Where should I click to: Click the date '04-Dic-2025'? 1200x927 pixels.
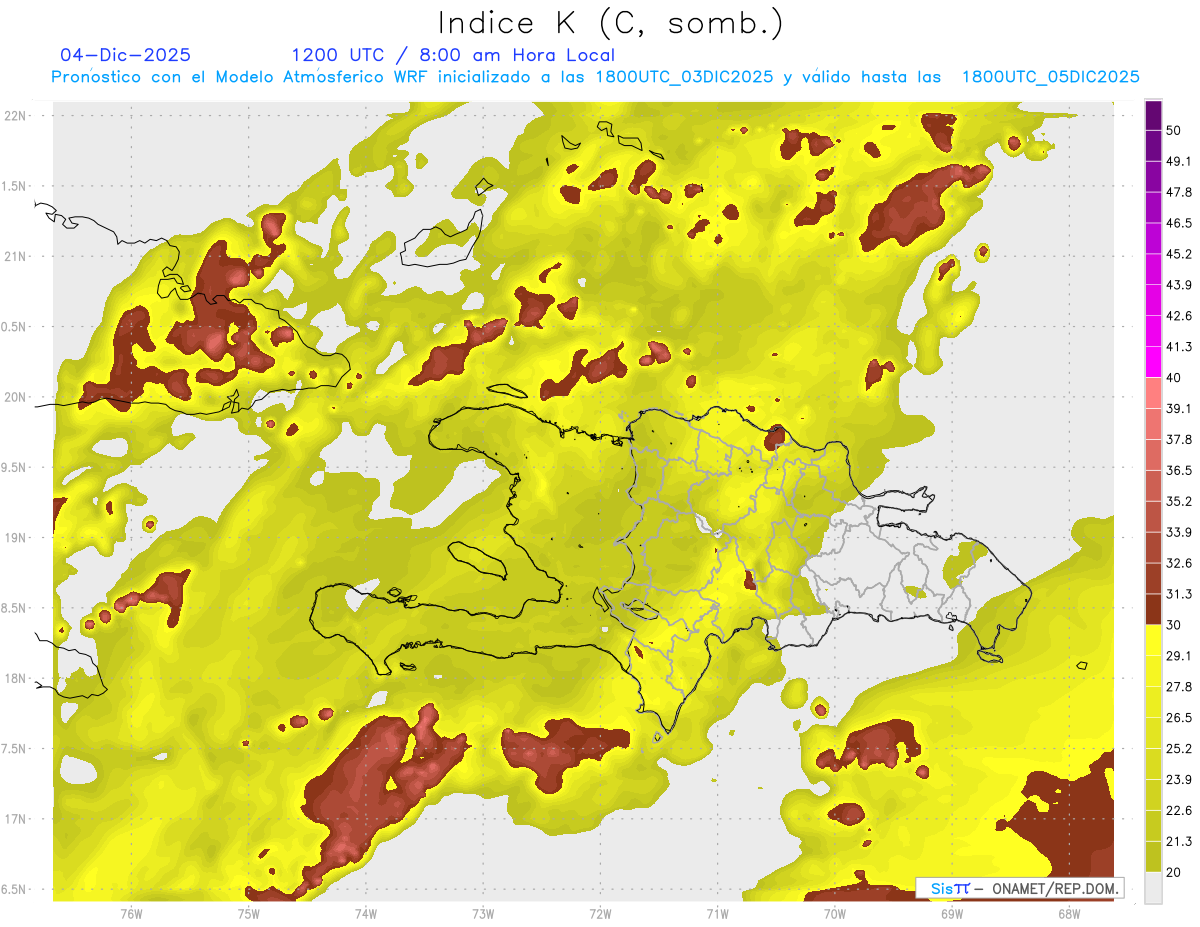[x=125, y=55]
